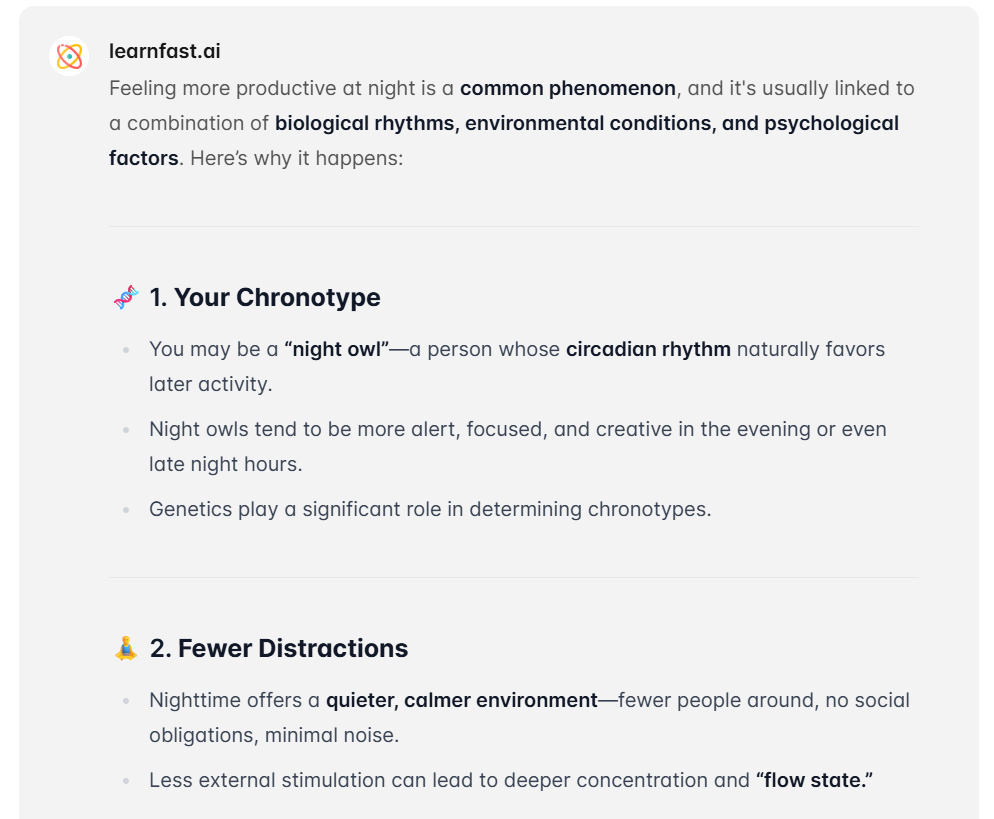The height and width of the screenshot is (819, 994).
Task: Select the learnfast.ai sender name
Action: point(165,51)
